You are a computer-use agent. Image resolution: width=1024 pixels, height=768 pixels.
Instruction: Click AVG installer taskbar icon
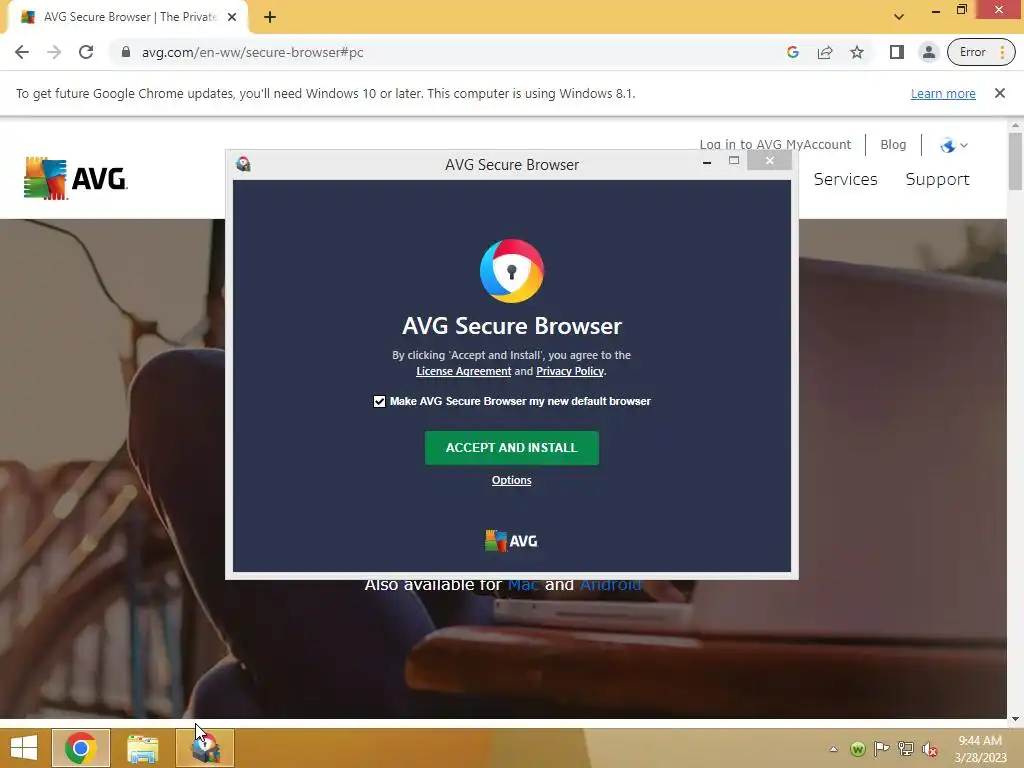click(x=205, y=748)
